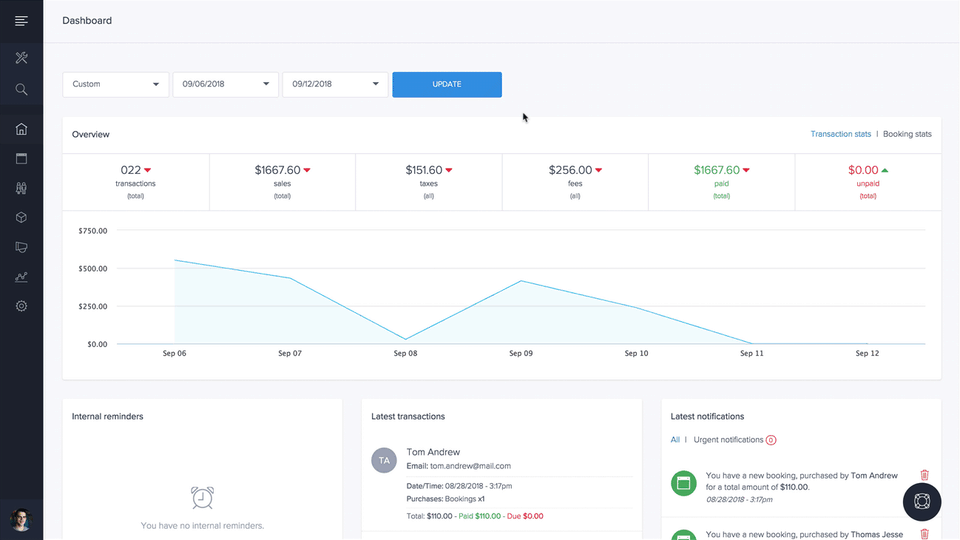Click green booking icon for Tom Andrew notification
Screen dimensions: 960x540
tap(684, 483)
